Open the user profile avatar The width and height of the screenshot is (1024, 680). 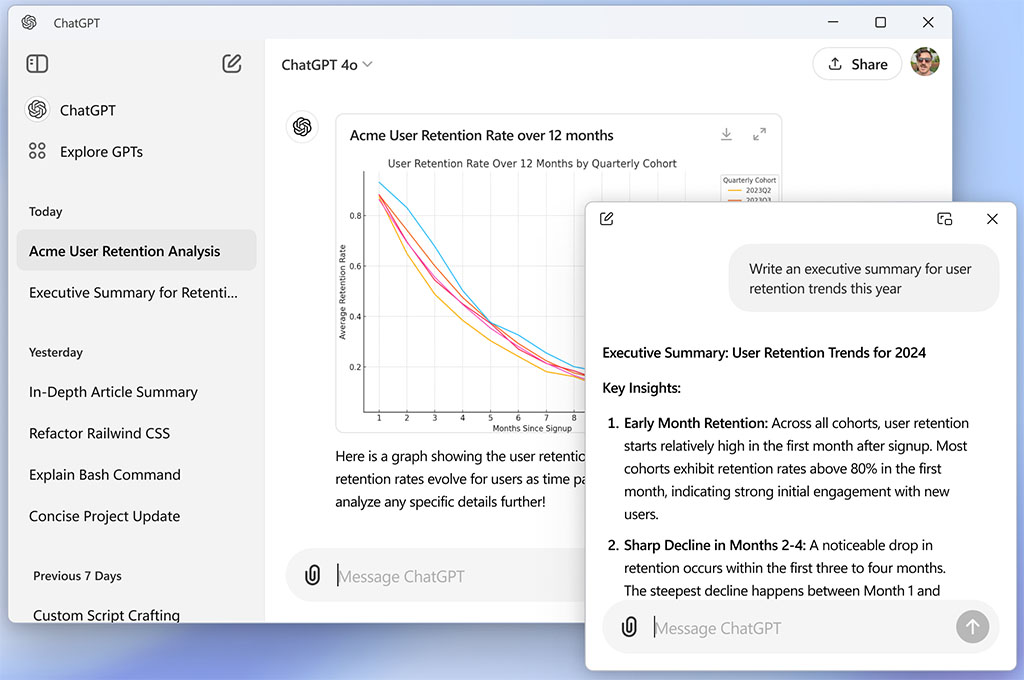pyautogui.click(x=925, y=62)
